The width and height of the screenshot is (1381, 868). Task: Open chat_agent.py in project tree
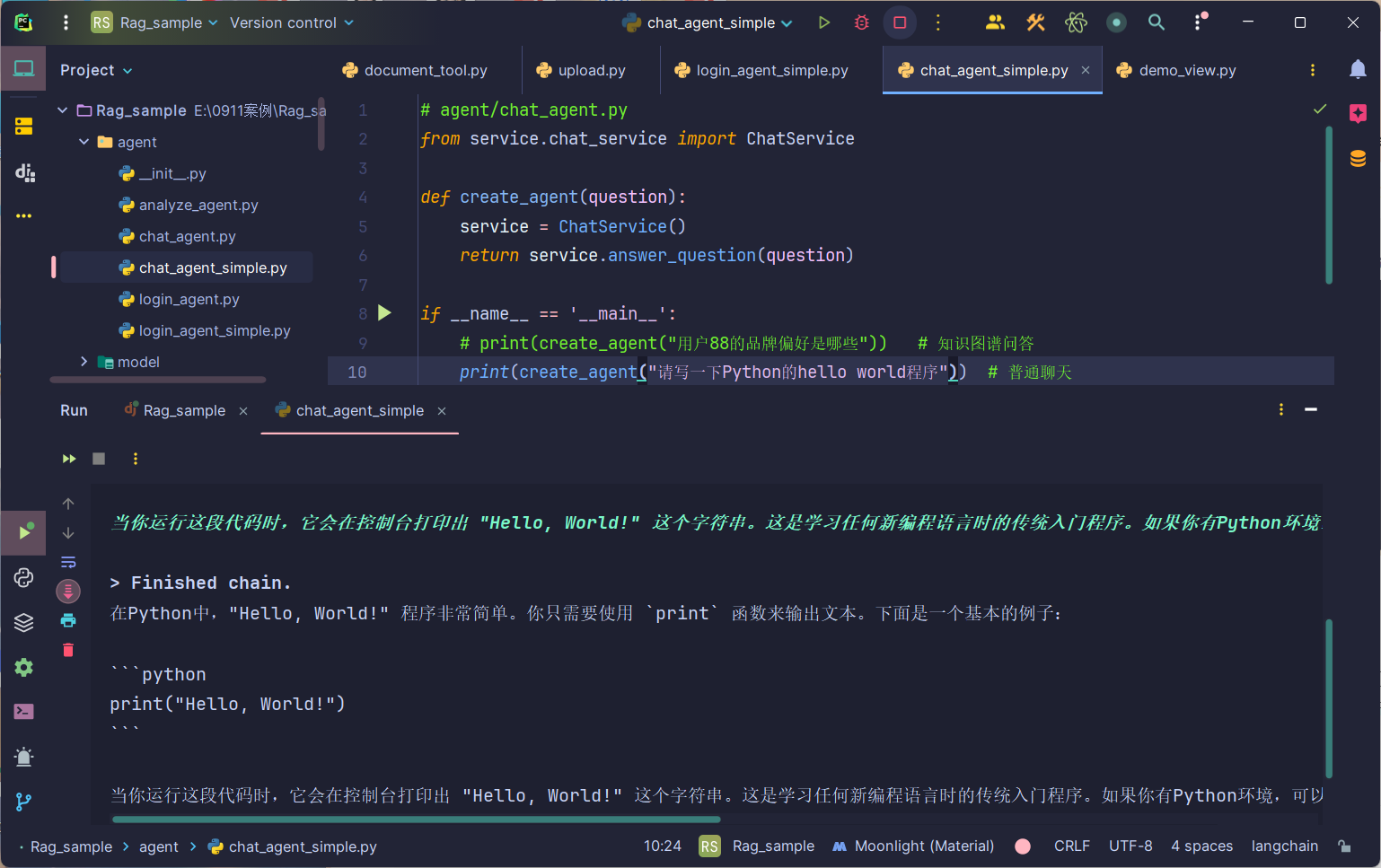tap(187, 236)
